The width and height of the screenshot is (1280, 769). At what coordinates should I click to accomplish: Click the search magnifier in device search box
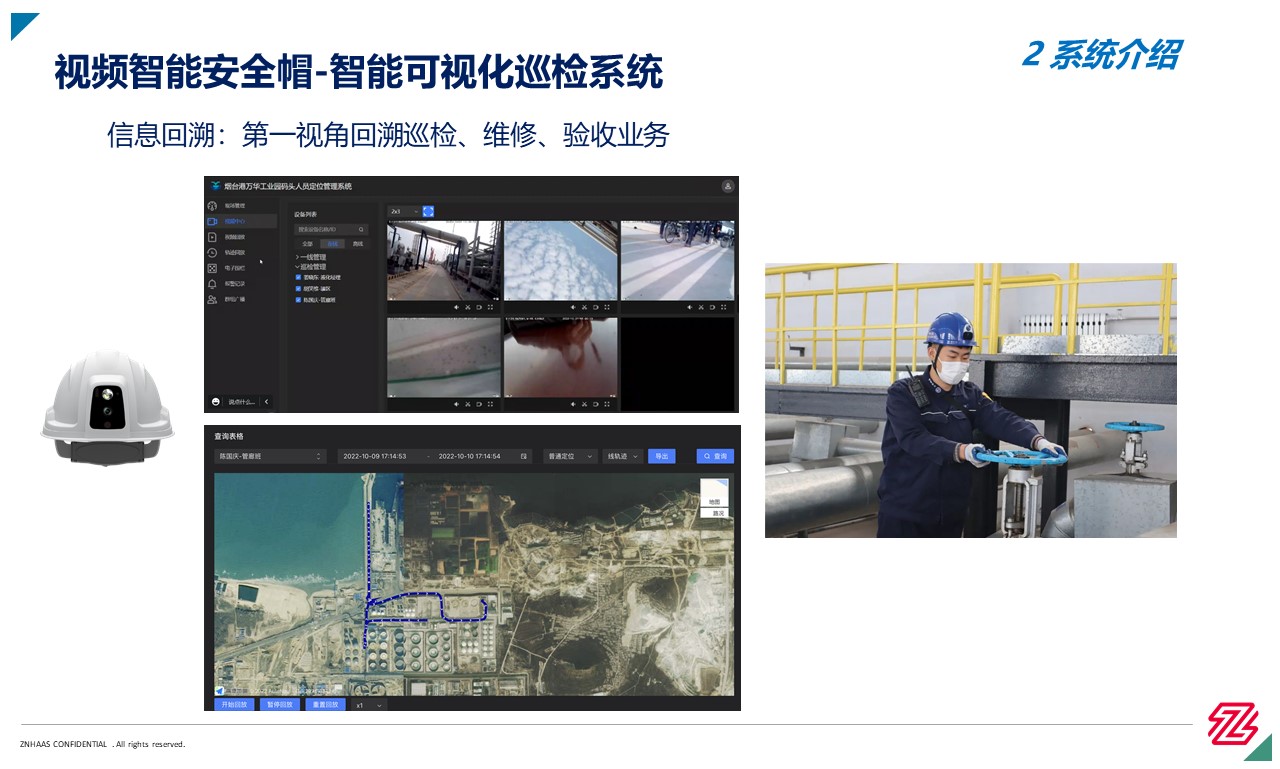[361, 229]
